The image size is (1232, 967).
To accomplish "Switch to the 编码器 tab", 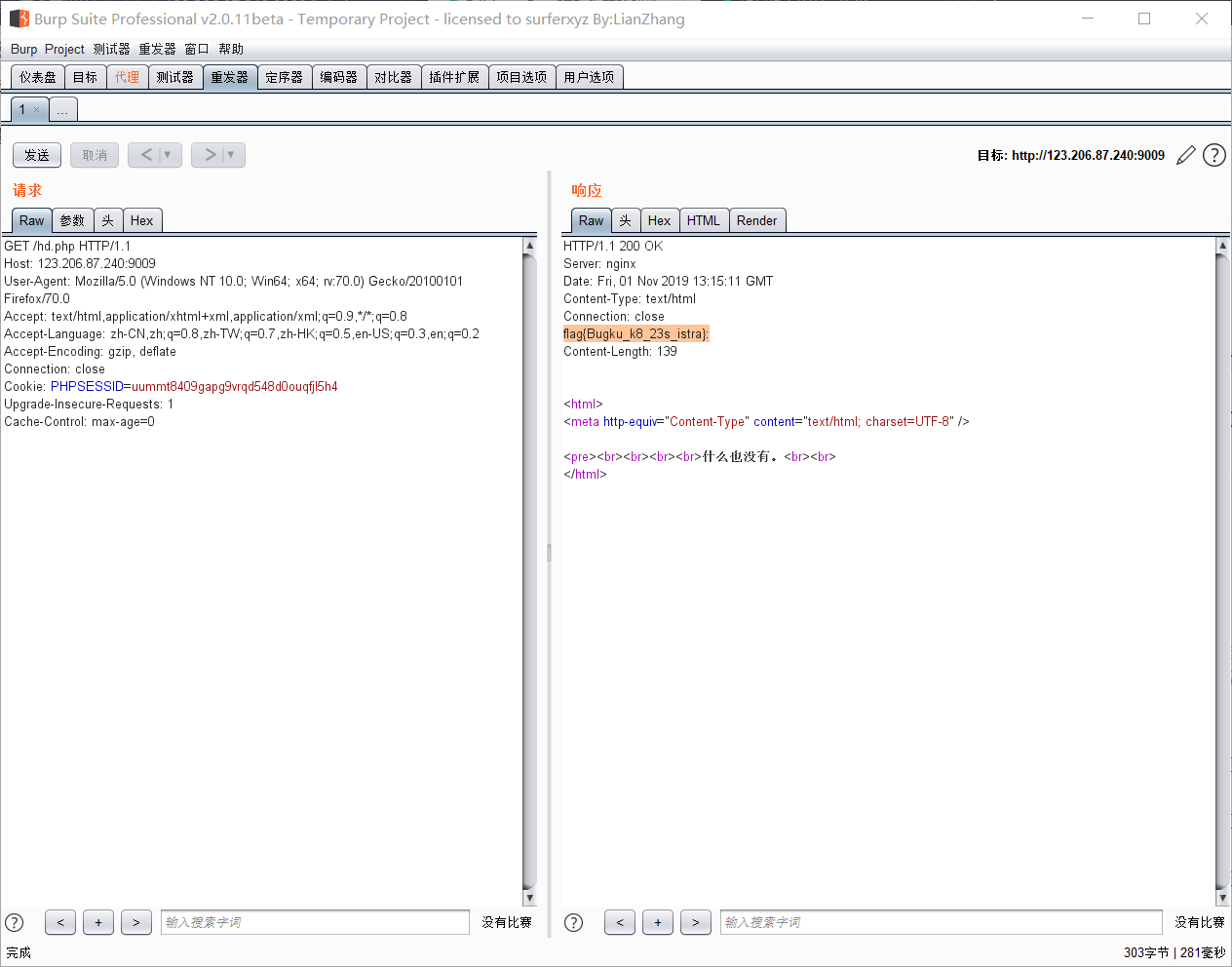I will [339, 77].
